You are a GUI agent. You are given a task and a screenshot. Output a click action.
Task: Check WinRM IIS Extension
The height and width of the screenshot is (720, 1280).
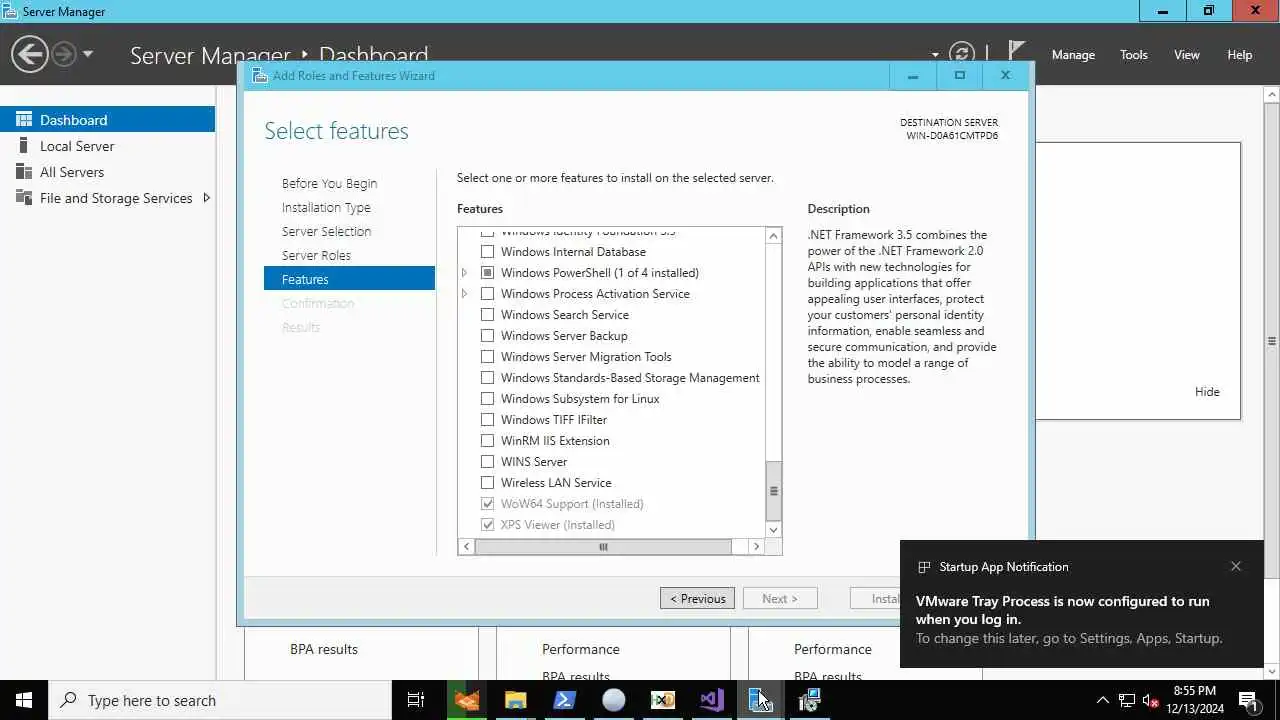[488, 441]
